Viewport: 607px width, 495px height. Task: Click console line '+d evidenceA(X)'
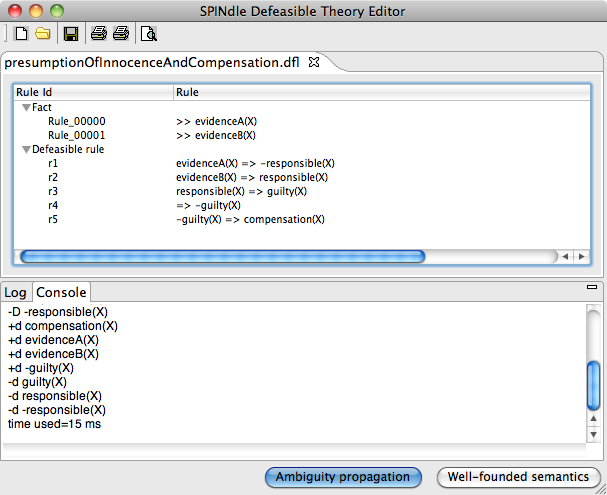coord(53,340)
